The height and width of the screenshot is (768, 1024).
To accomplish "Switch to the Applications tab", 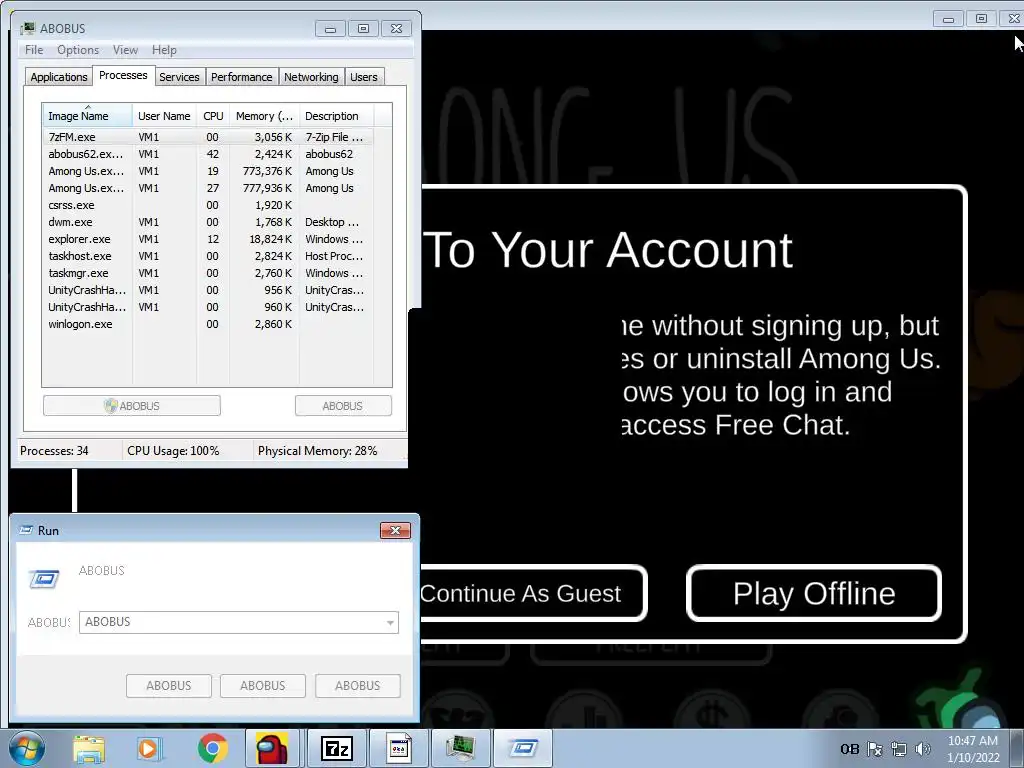I will 59,77.
